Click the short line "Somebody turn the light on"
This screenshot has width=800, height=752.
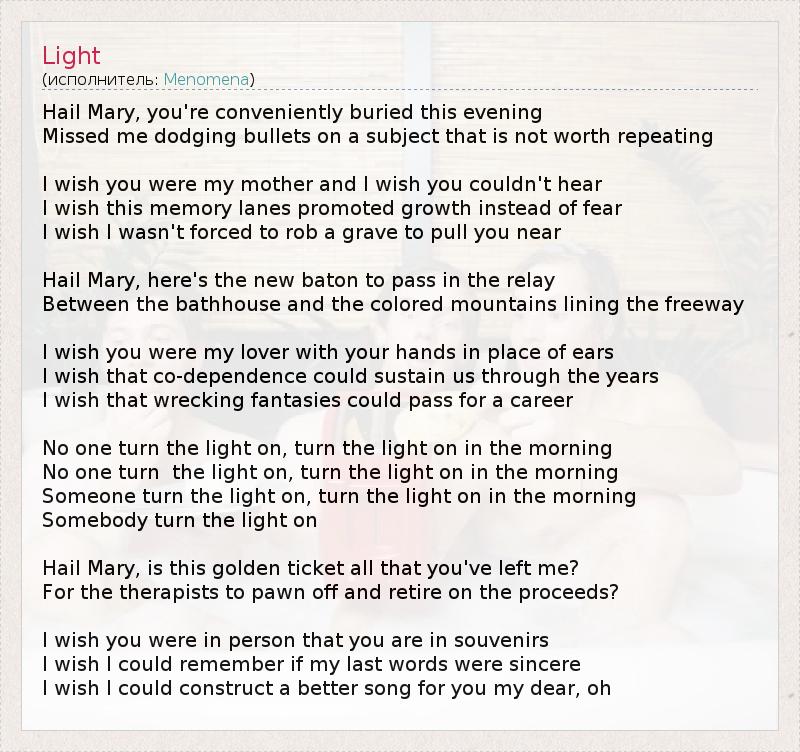pos(180,520)
